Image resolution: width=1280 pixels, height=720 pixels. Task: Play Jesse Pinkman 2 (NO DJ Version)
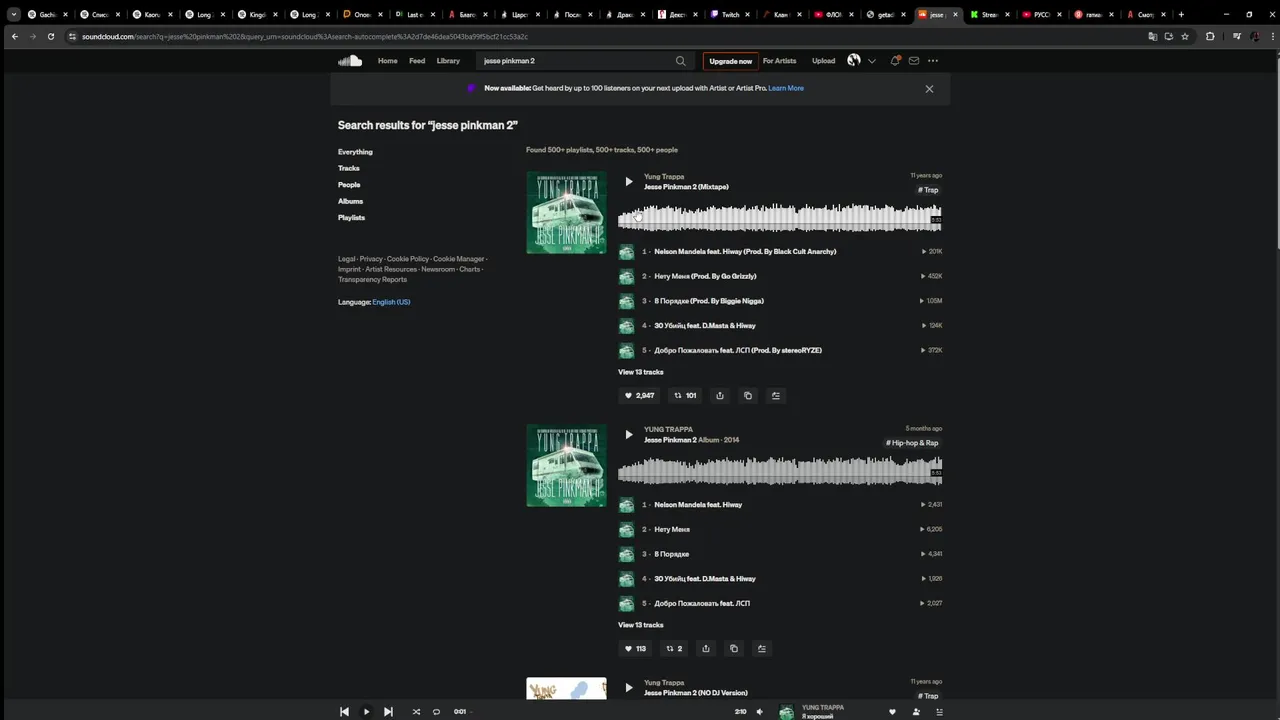pos(628,688)
